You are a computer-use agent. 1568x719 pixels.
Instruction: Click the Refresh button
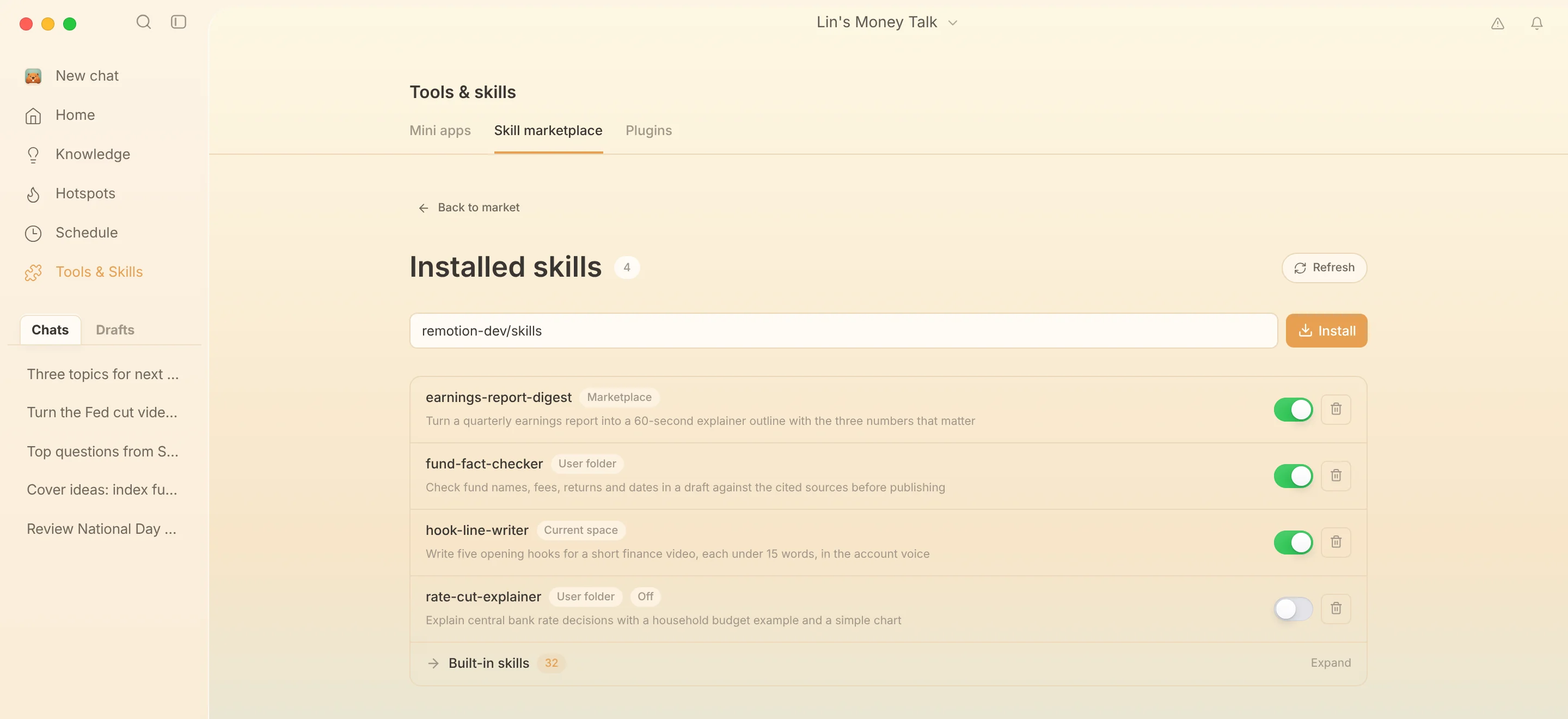pyautogui.click(x=1324, y=268)
